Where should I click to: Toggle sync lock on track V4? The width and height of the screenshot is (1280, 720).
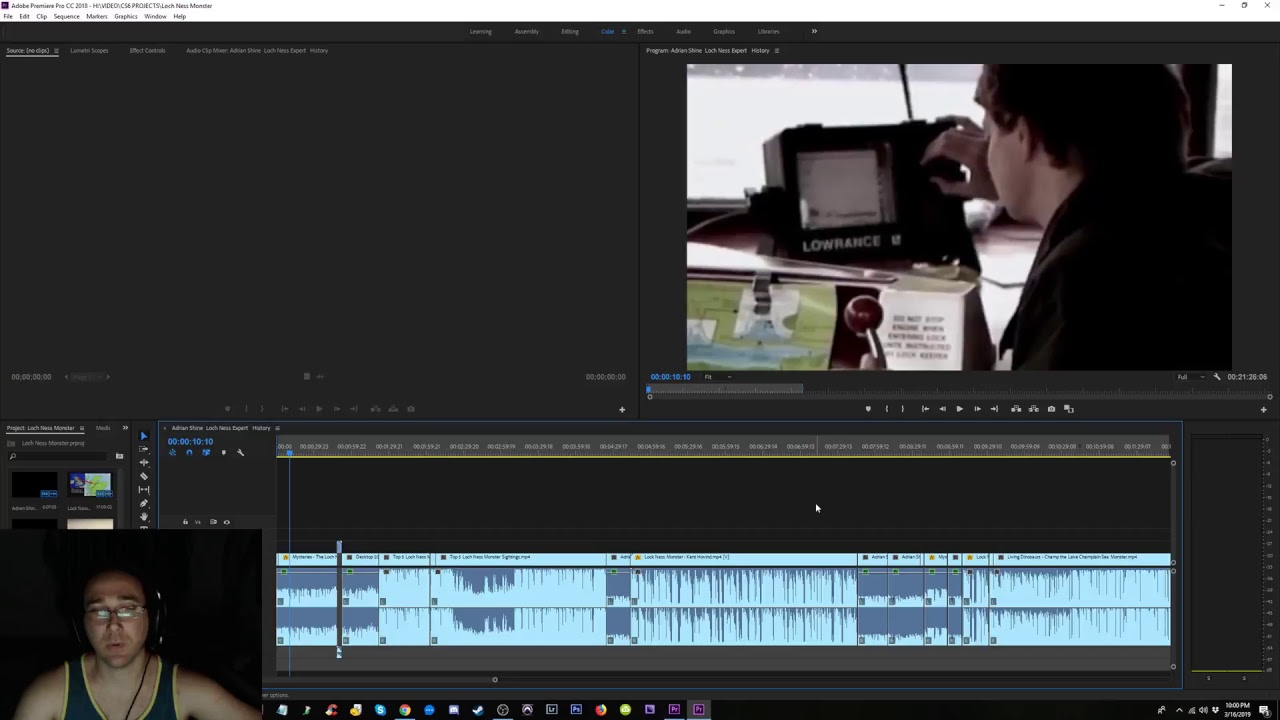coord(213,522)
